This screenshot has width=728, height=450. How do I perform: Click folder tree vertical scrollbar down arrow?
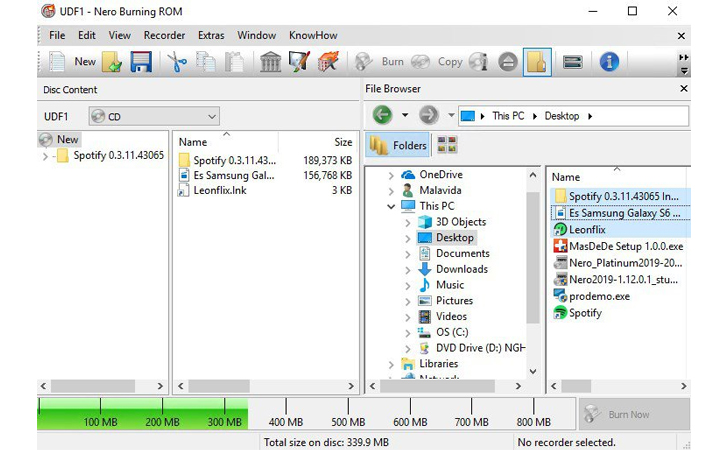[x=533, y=371]
